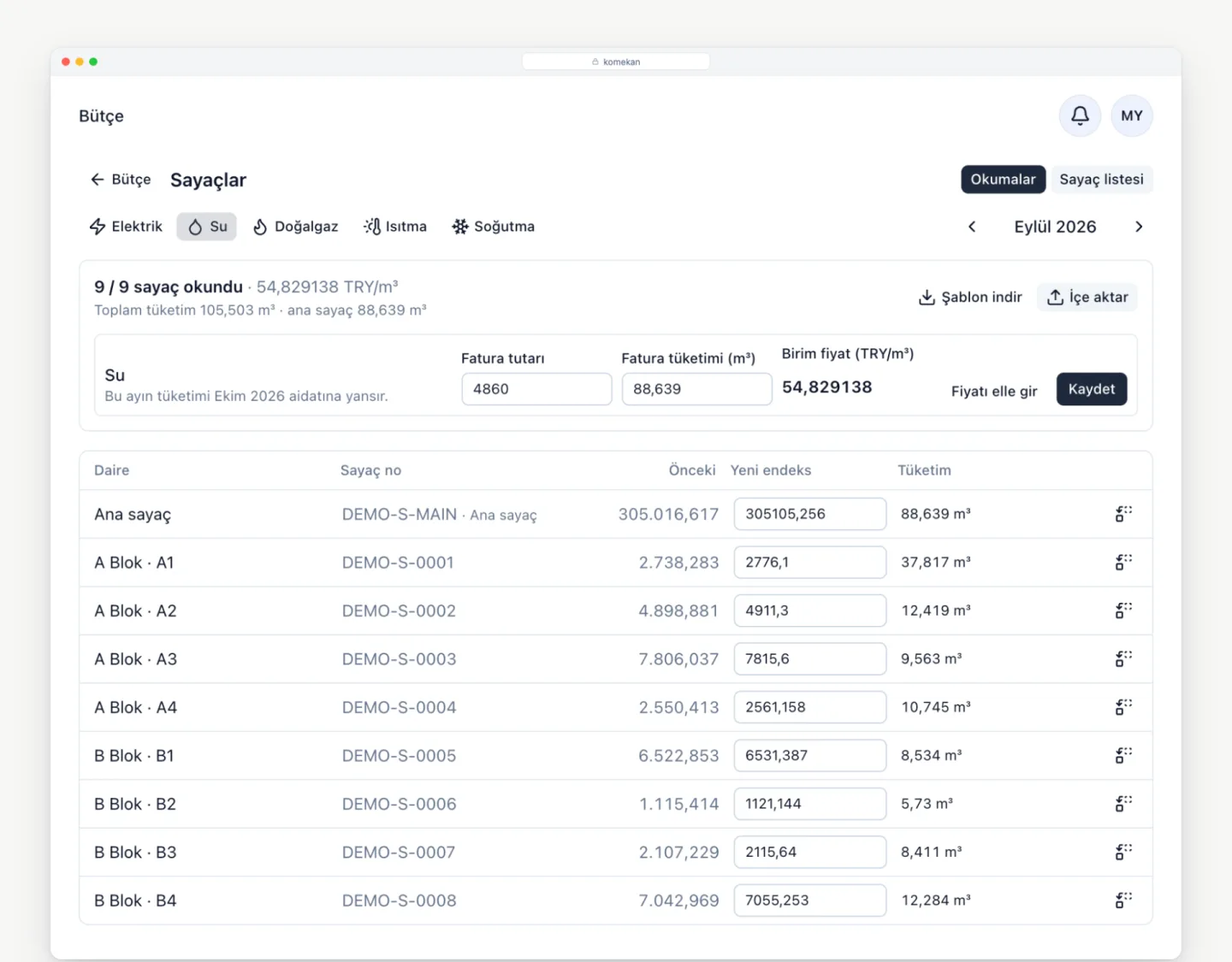The width and height of the screenshot is (1232, 962).
Task: Click the Eylül 2026 month label
Action: tap(1055, 227)
